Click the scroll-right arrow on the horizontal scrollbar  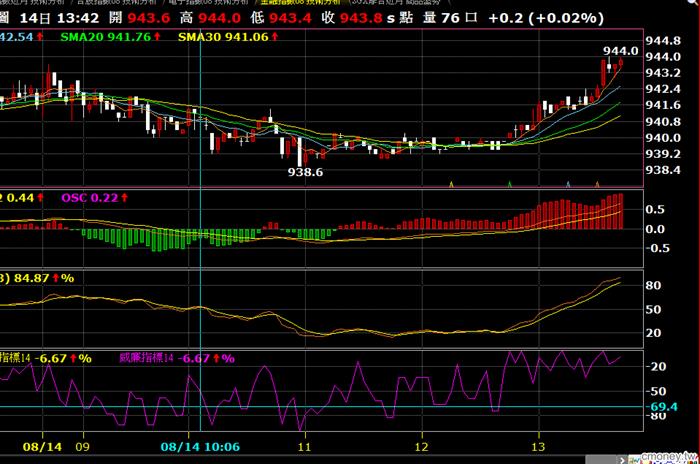tap(623, 460)
